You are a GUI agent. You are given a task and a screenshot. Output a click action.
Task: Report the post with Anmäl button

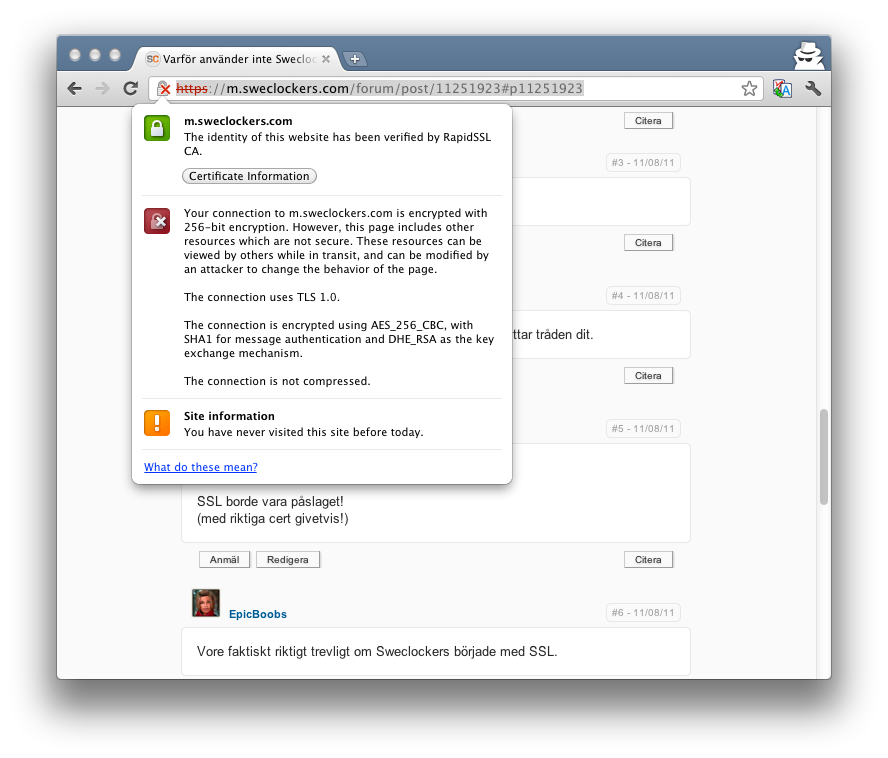(224, 560)
